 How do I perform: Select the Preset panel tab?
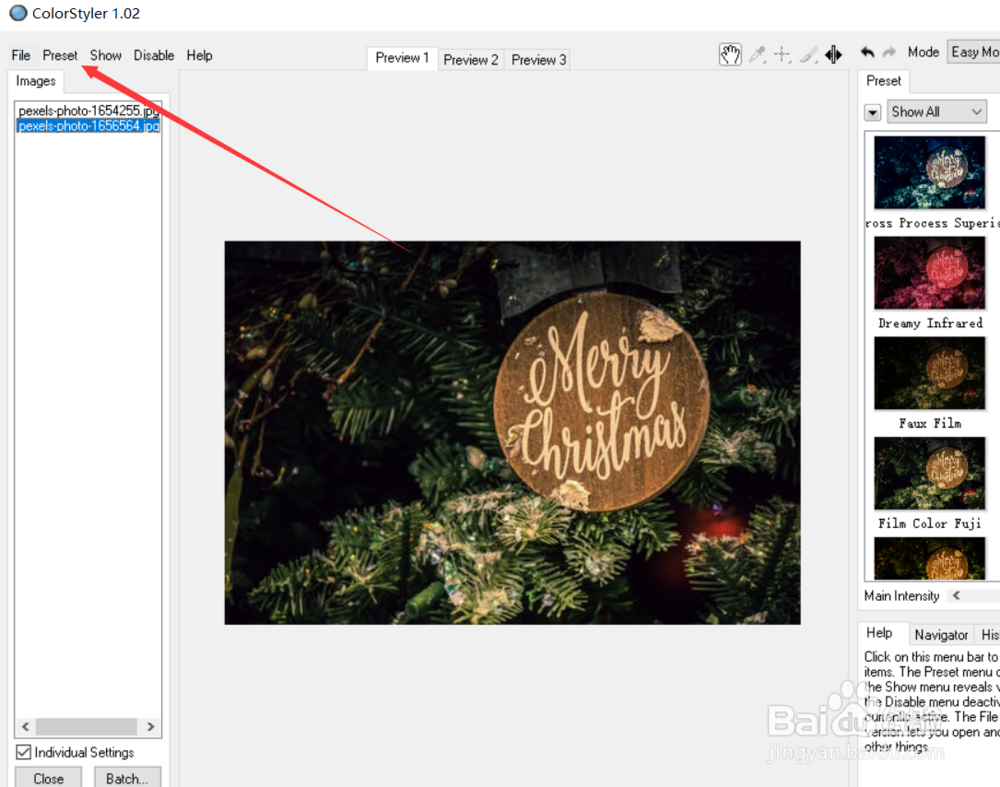(883, 81)
